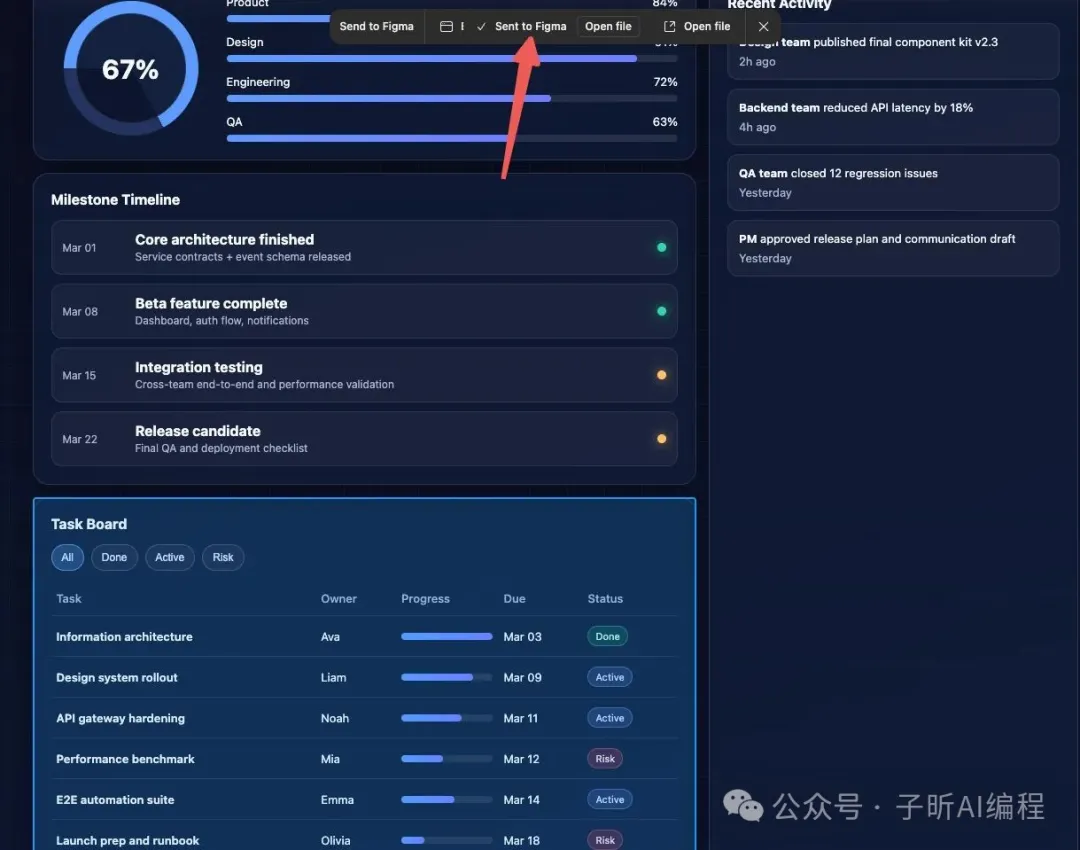Click the Send to Figma toolbar label
Viewport: 1080px width, 850px height.
click(376, 27)
